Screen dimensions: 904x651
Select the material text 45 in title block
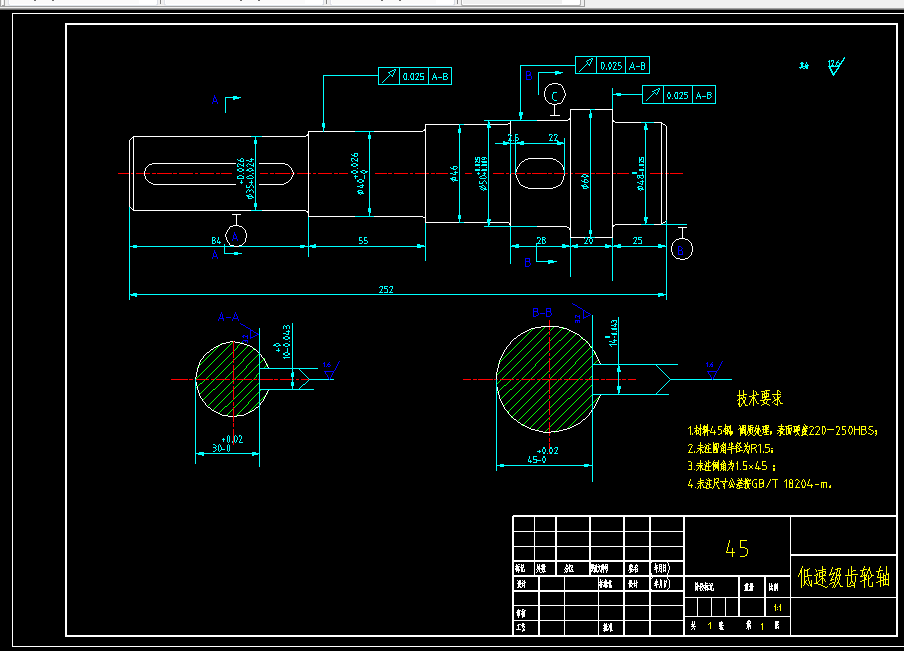737,548
